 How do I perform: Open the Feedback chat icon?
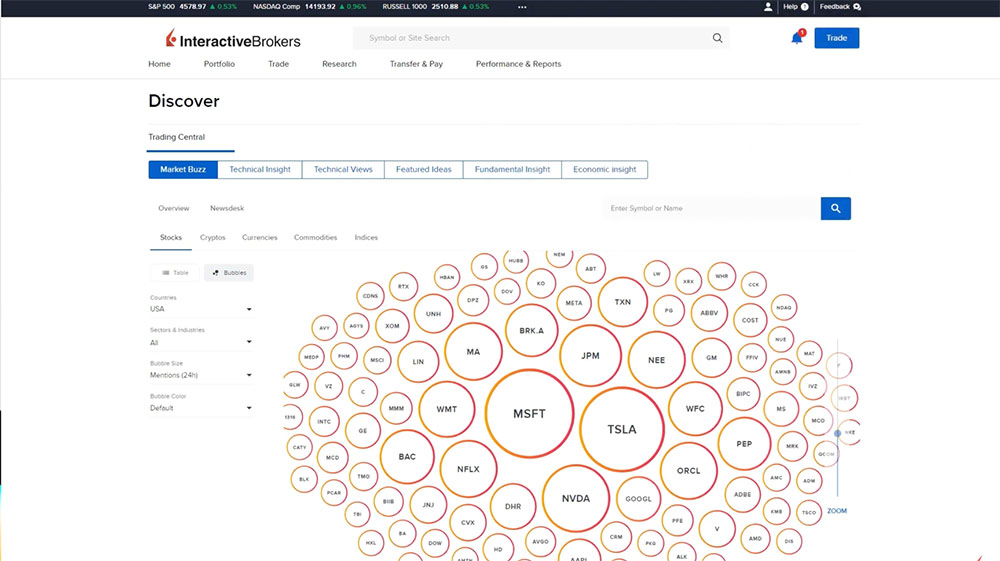point(857,7)
